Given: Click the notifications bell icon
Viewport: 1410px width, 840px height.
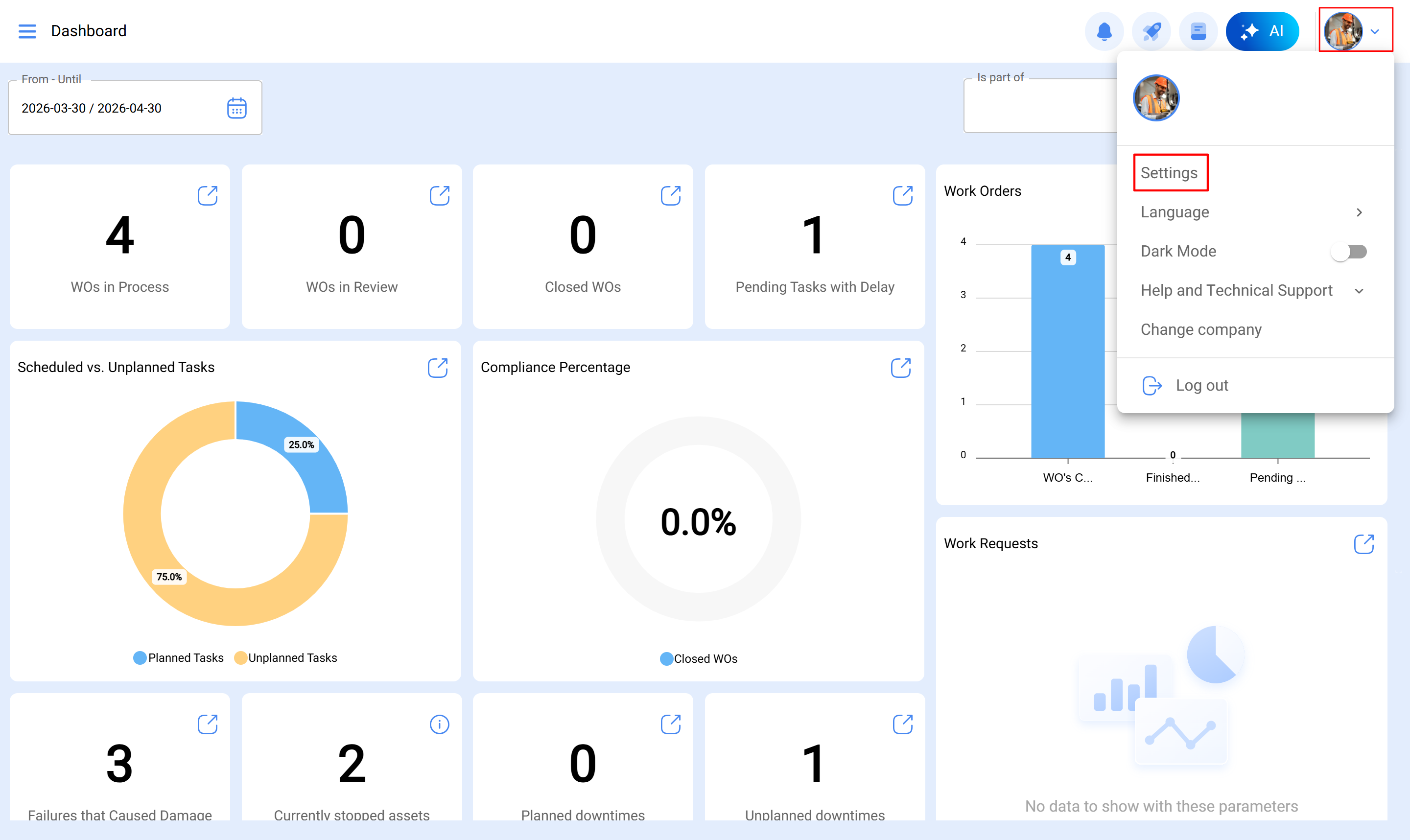Looking at the screenshot, I should click(1104, 31).
